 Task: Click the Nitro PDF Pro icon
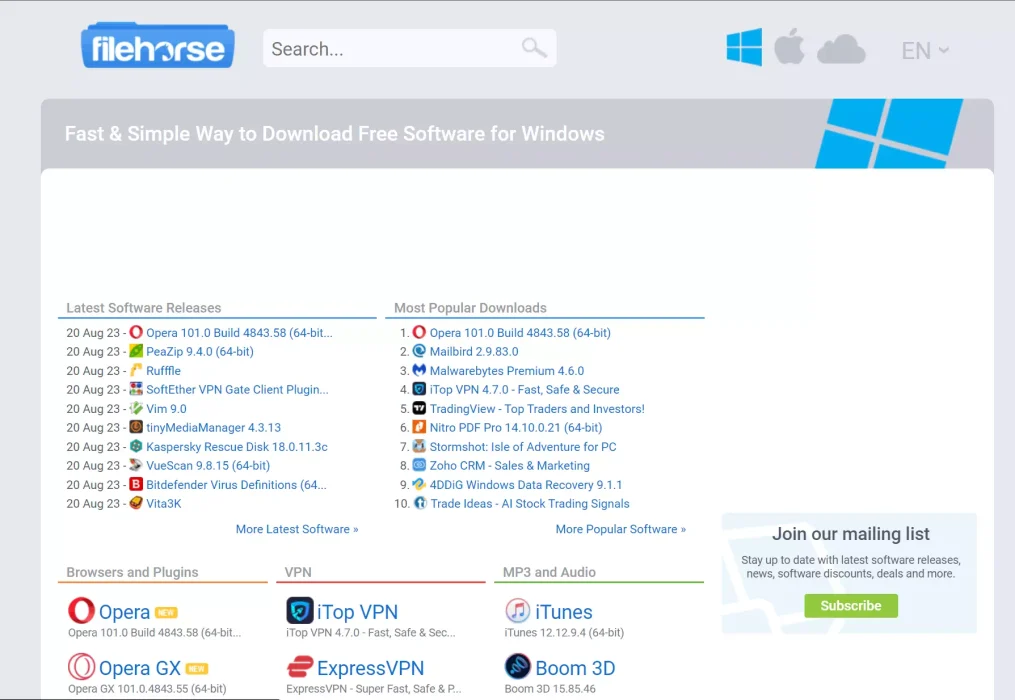(x=419, y=427)
